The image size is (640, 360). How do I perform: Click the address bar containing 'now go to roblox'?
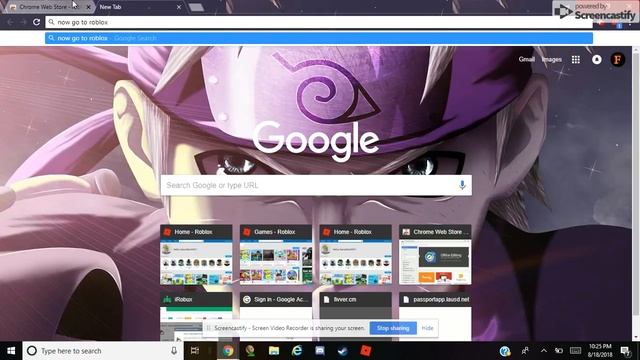pyautogui.click(x=319, y=22)
